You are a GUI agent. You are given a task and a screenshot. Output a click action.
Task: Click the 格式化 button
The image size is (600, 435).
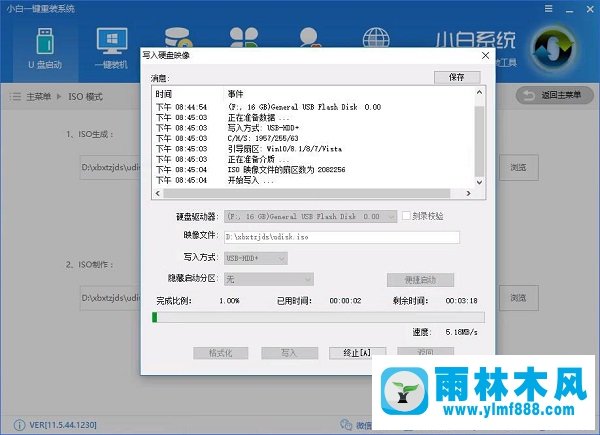click(220, 353)
